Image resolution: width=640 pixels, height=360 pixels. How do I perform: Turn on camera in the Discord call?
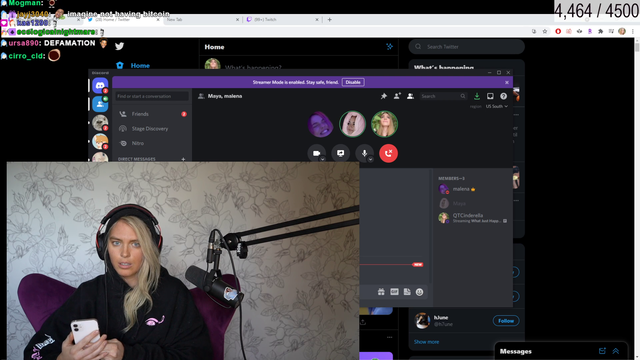(316, 153)
